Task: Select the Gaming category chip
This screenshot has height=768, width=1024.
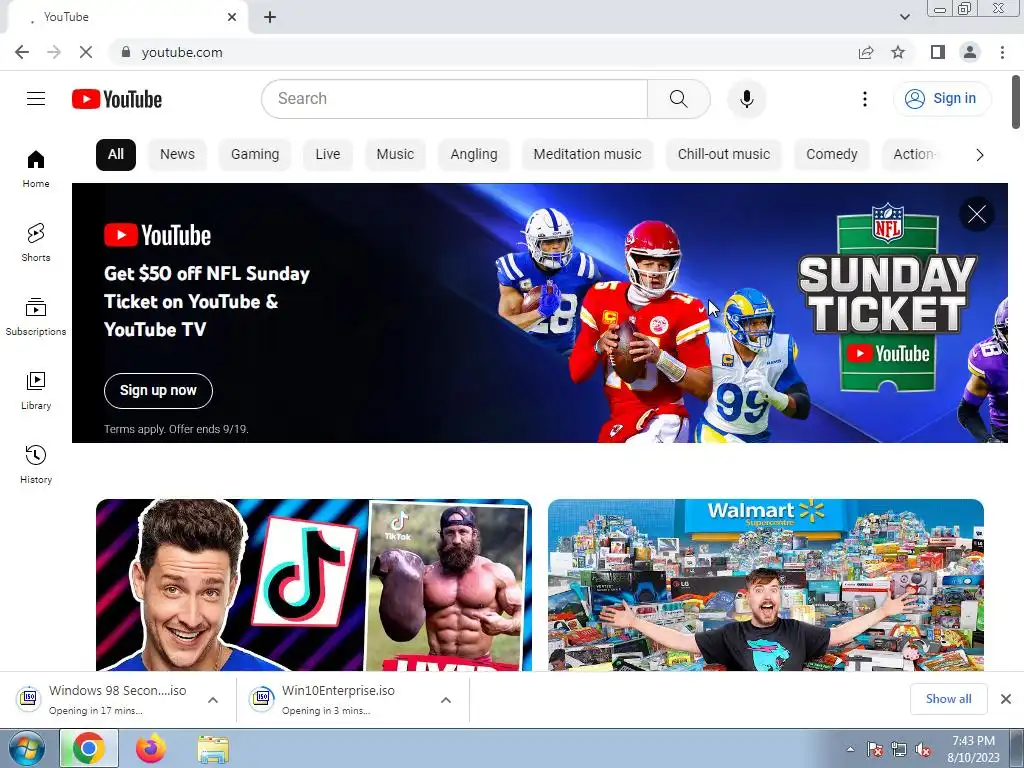Action: tap(255, 155)
